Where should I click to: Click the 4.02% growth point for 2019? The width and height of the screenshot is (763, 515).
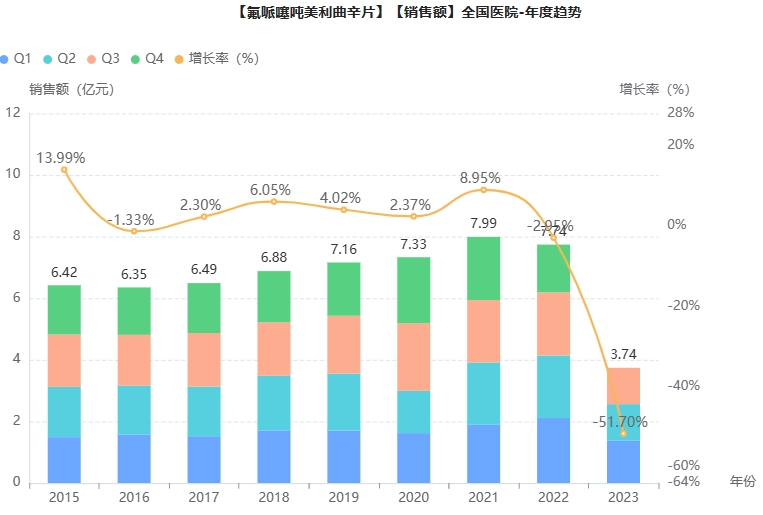pos(344,210)
